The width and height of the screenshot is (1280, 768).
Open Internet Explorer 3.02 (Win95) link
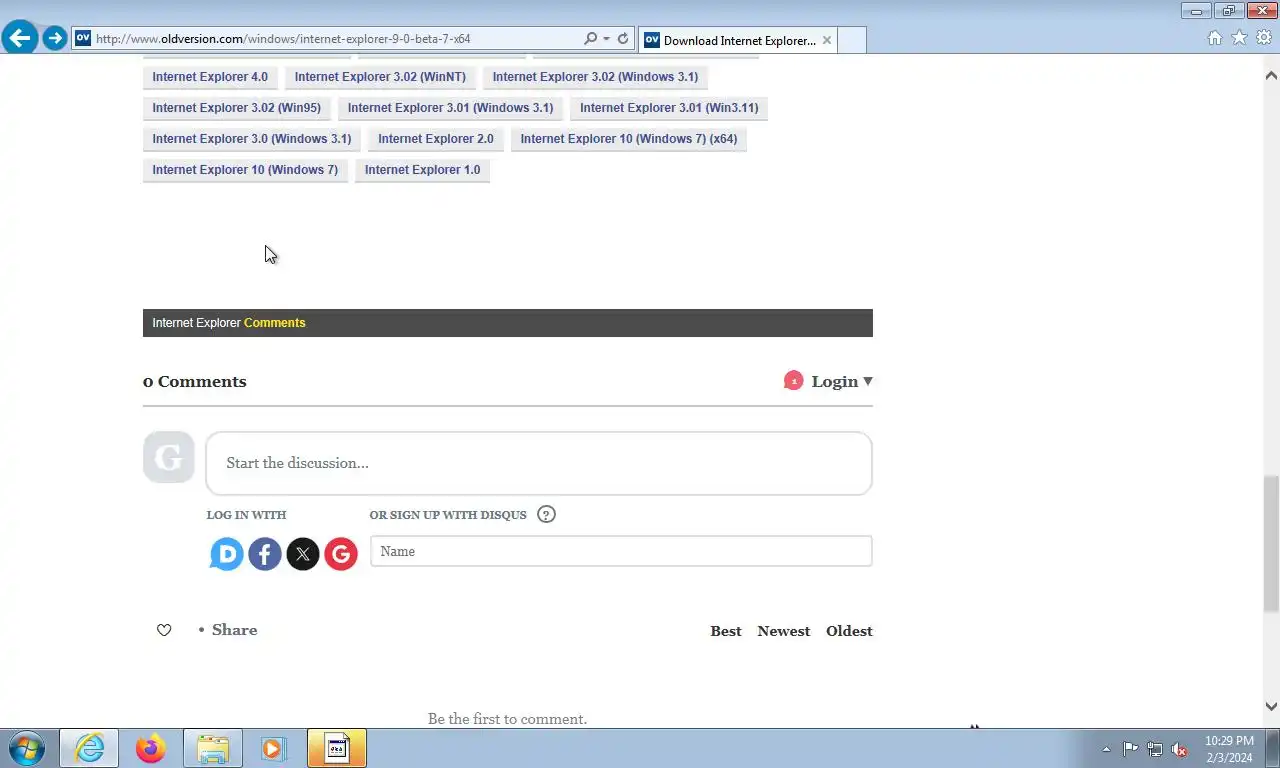(x=236, y=108)
